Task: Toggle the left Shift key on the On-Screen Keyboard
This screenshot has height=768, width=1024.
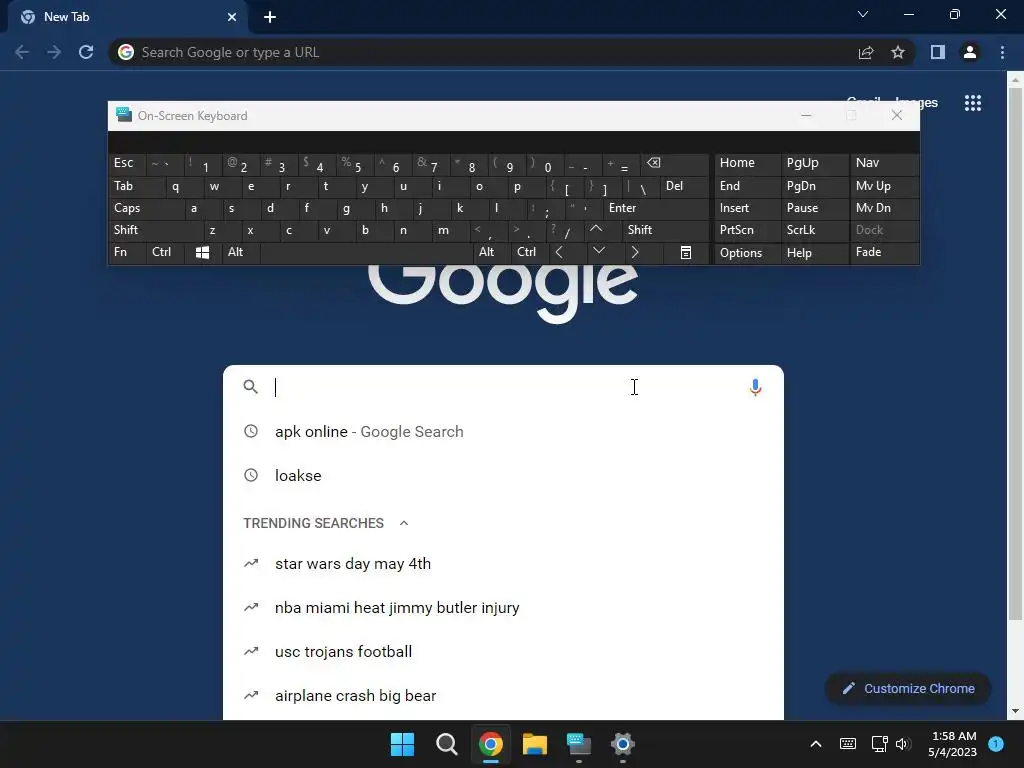Action: click(155, 230)
